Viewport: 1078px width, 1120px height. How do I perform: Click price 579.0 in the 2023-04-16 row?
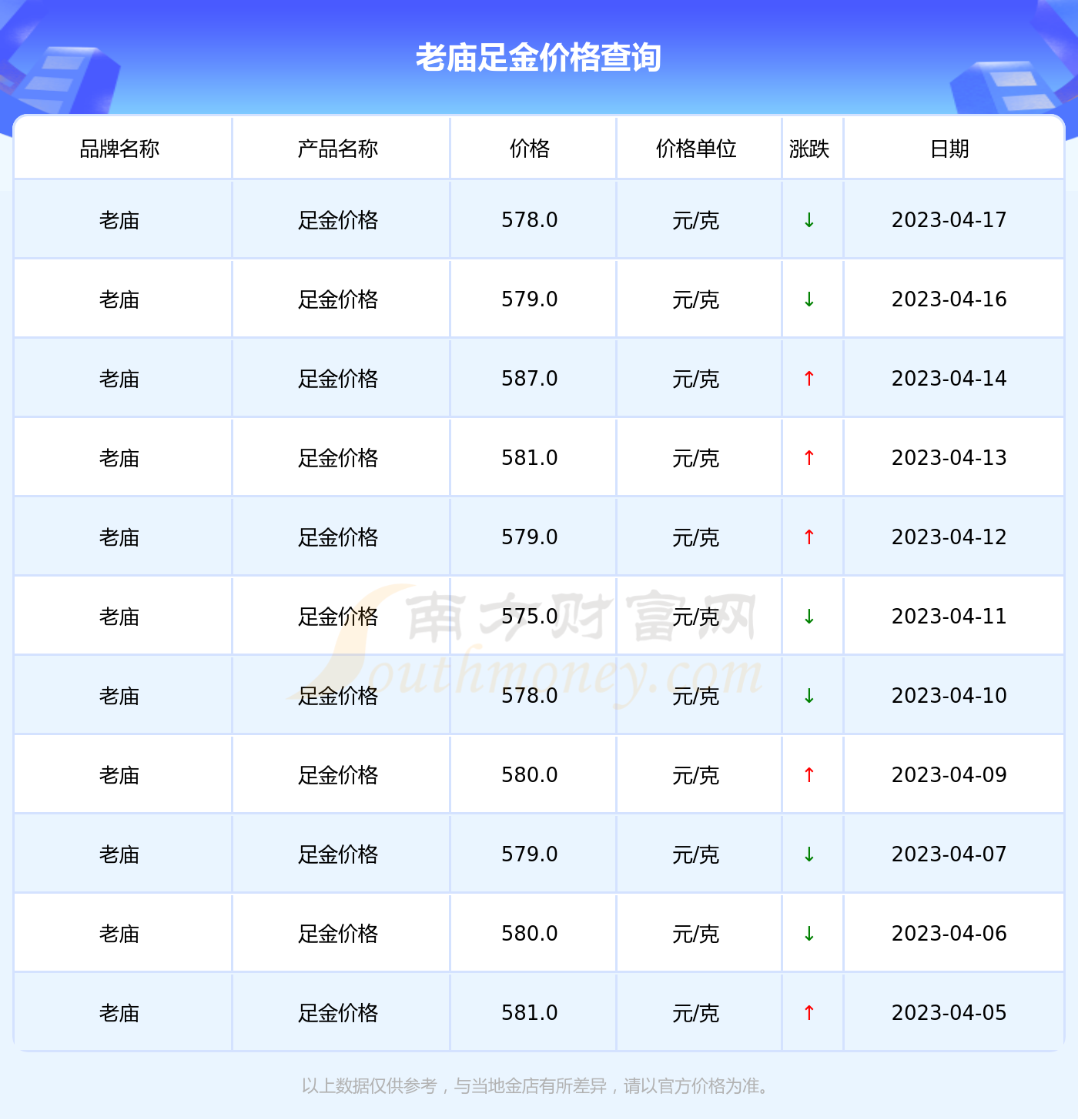[530, 299]
